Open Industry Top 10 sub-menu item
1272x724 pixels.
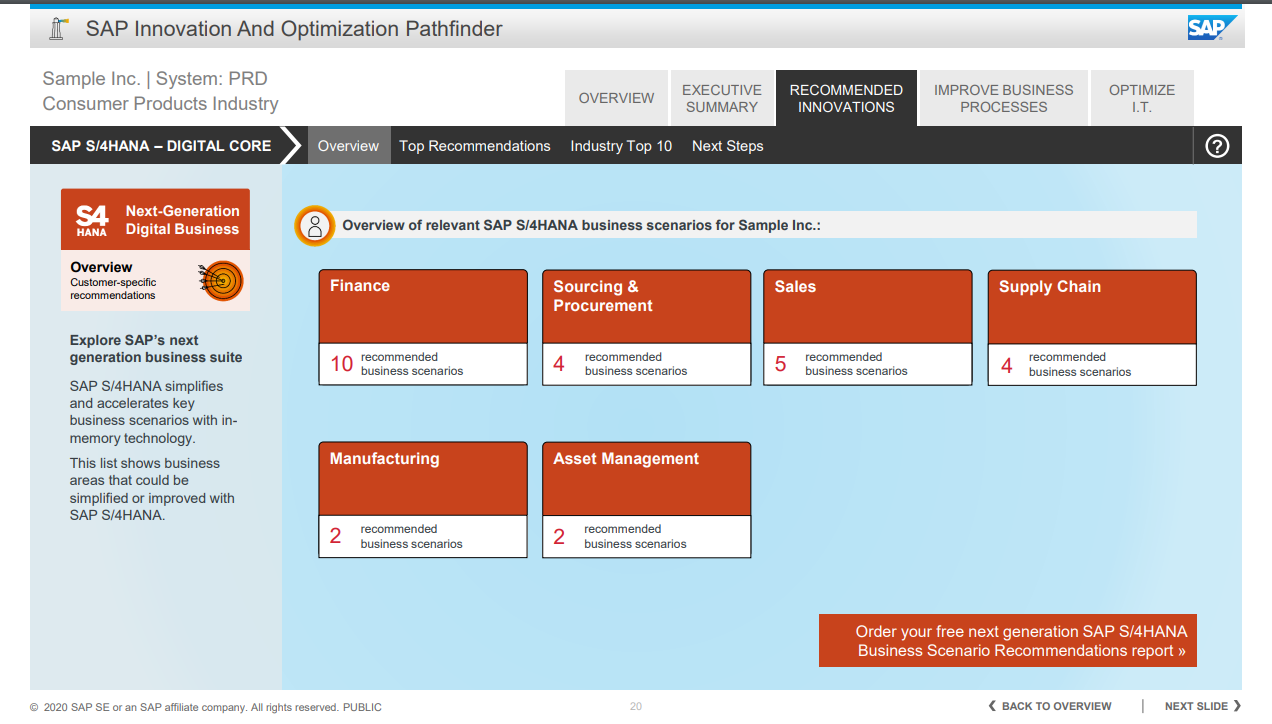point(621,146)
